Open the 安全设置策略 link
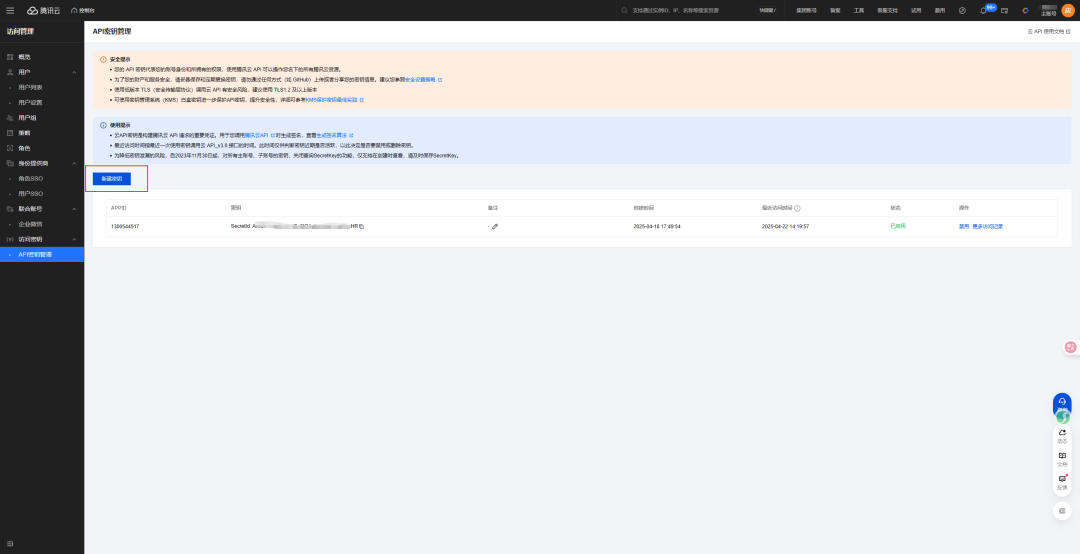Image resolution: width=1080 pixels, height=554 pixels. coord(420,80)
